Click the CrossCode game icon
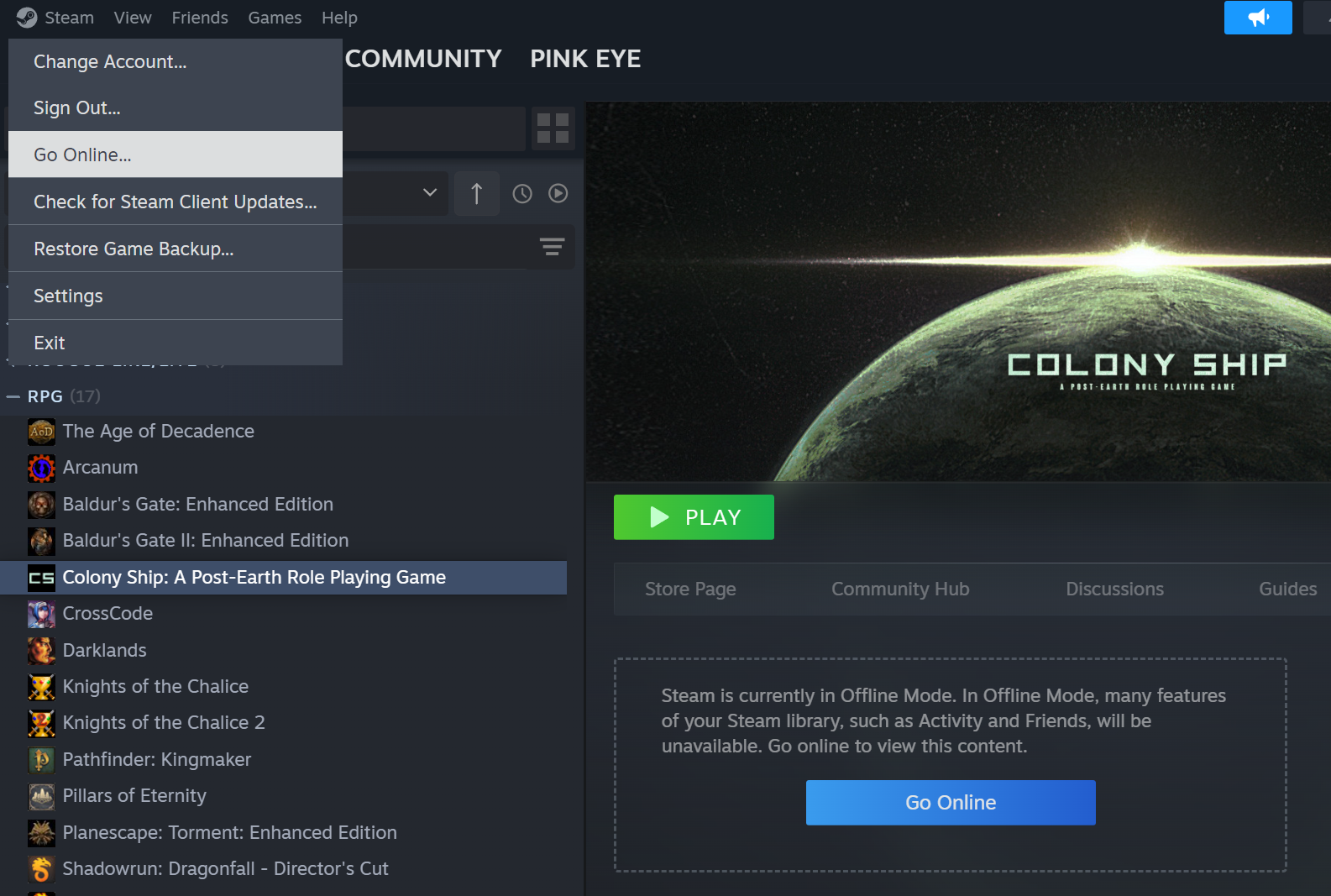 [41, 614]
